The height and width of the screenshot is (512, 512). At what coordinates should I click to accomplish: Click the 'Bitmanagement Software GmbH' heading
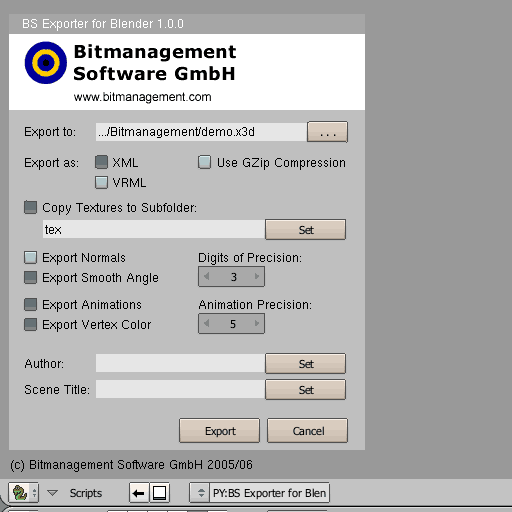[x=155, y=63]
